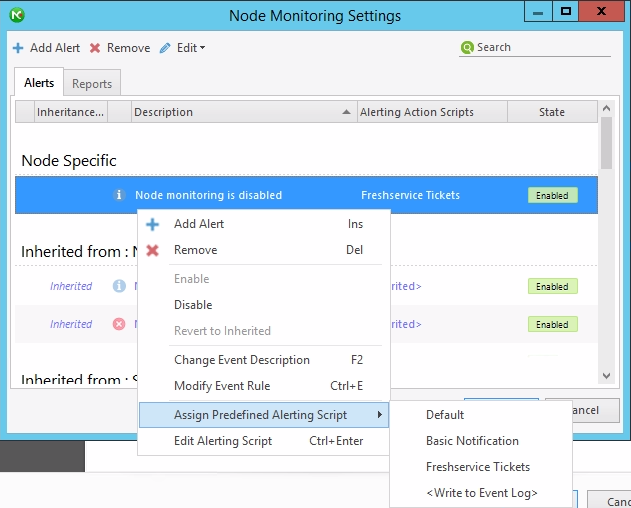Toggle Description column sort arrow

(x=346, y=112)
